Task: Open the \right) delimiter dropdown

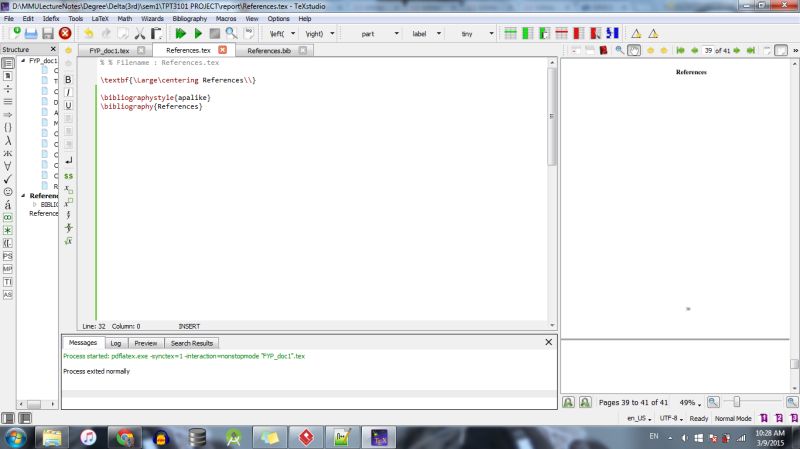Action: (332, 34)
